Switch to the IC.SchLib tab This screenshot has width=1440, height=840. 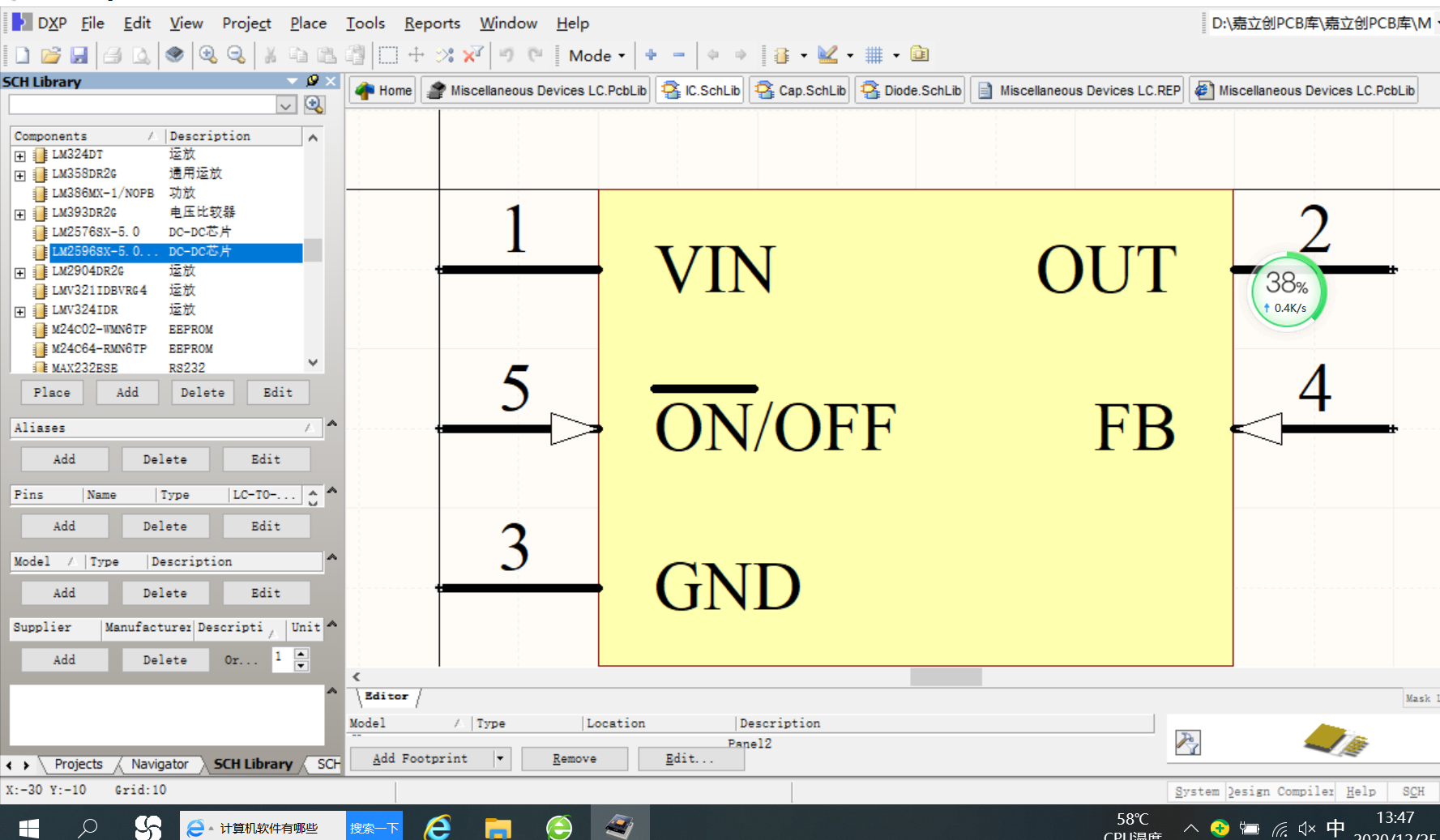(x=701, y=90)
